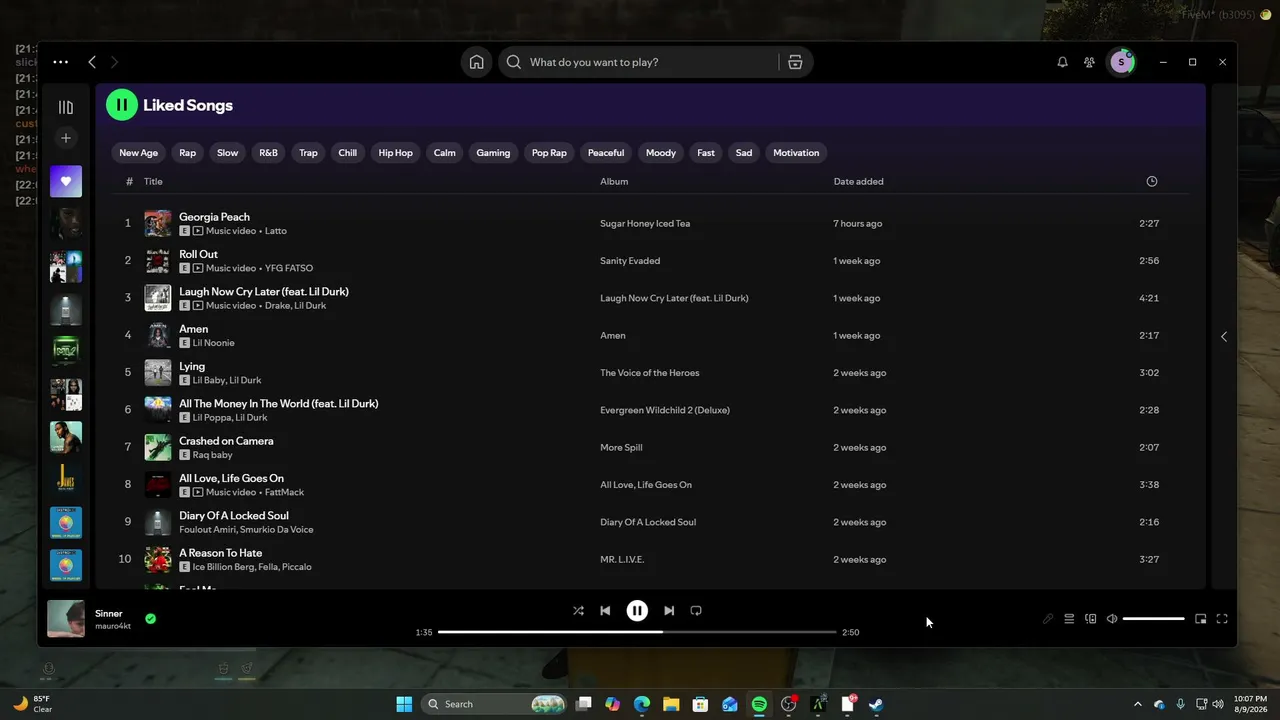Screen dimensions: 1280x720
Task: Mute Spotify using the speaker icon
Action: click(x=1112, y=619)
